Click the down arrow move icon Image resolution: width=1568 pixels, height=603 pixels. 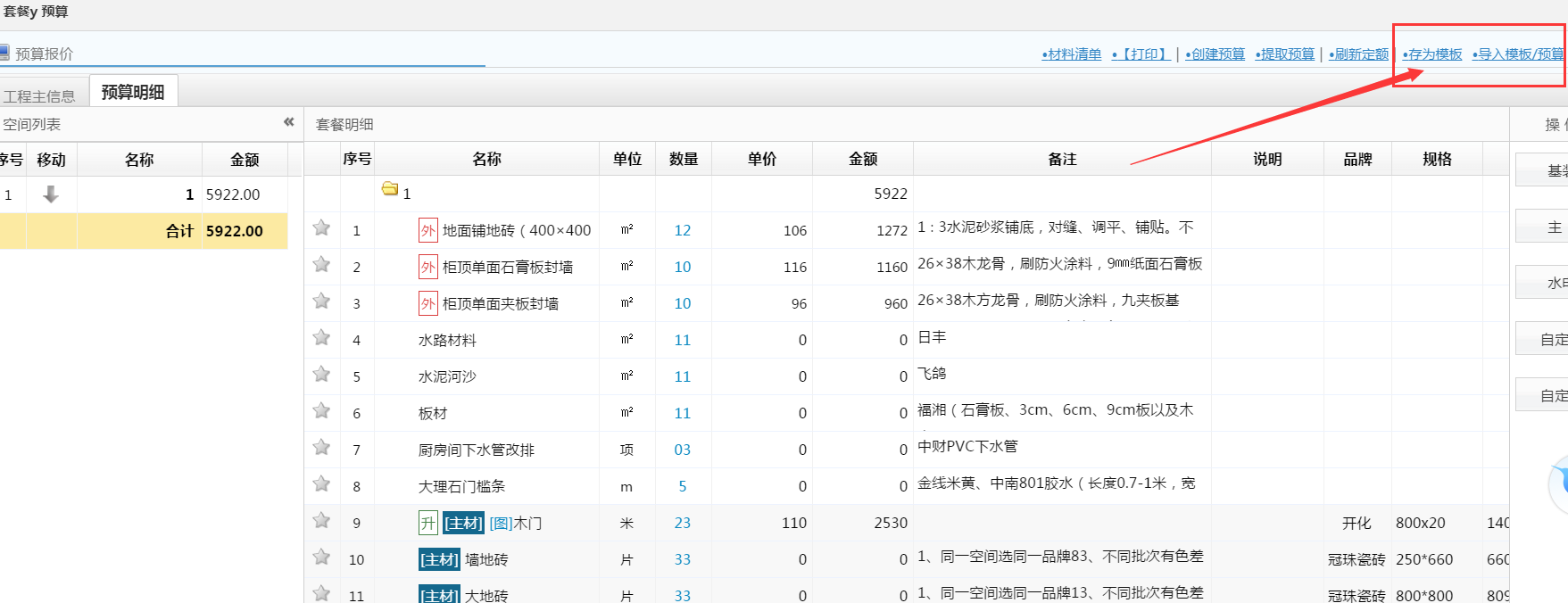pyautogui.click(x=51, y=194)
